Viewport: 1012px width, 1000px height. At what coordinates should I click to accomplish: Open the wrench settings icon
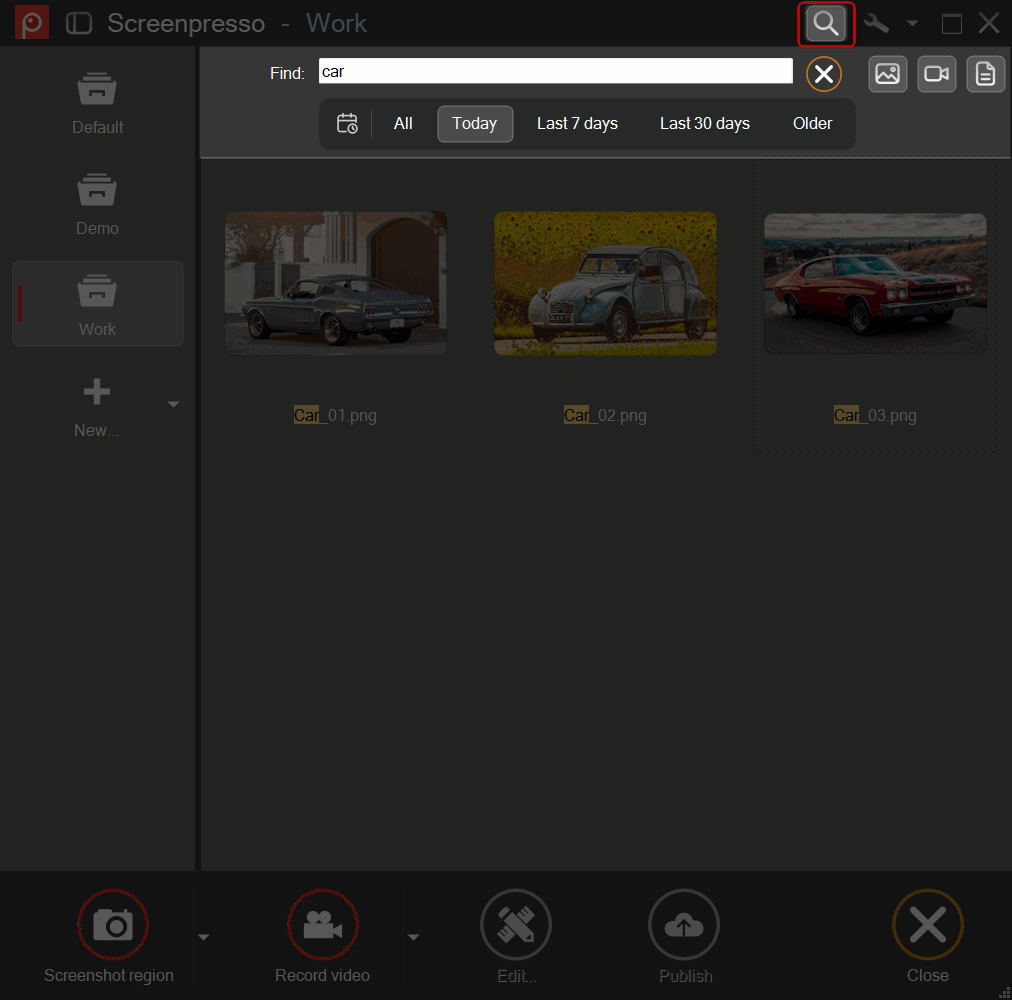click(x=876, y=24)
